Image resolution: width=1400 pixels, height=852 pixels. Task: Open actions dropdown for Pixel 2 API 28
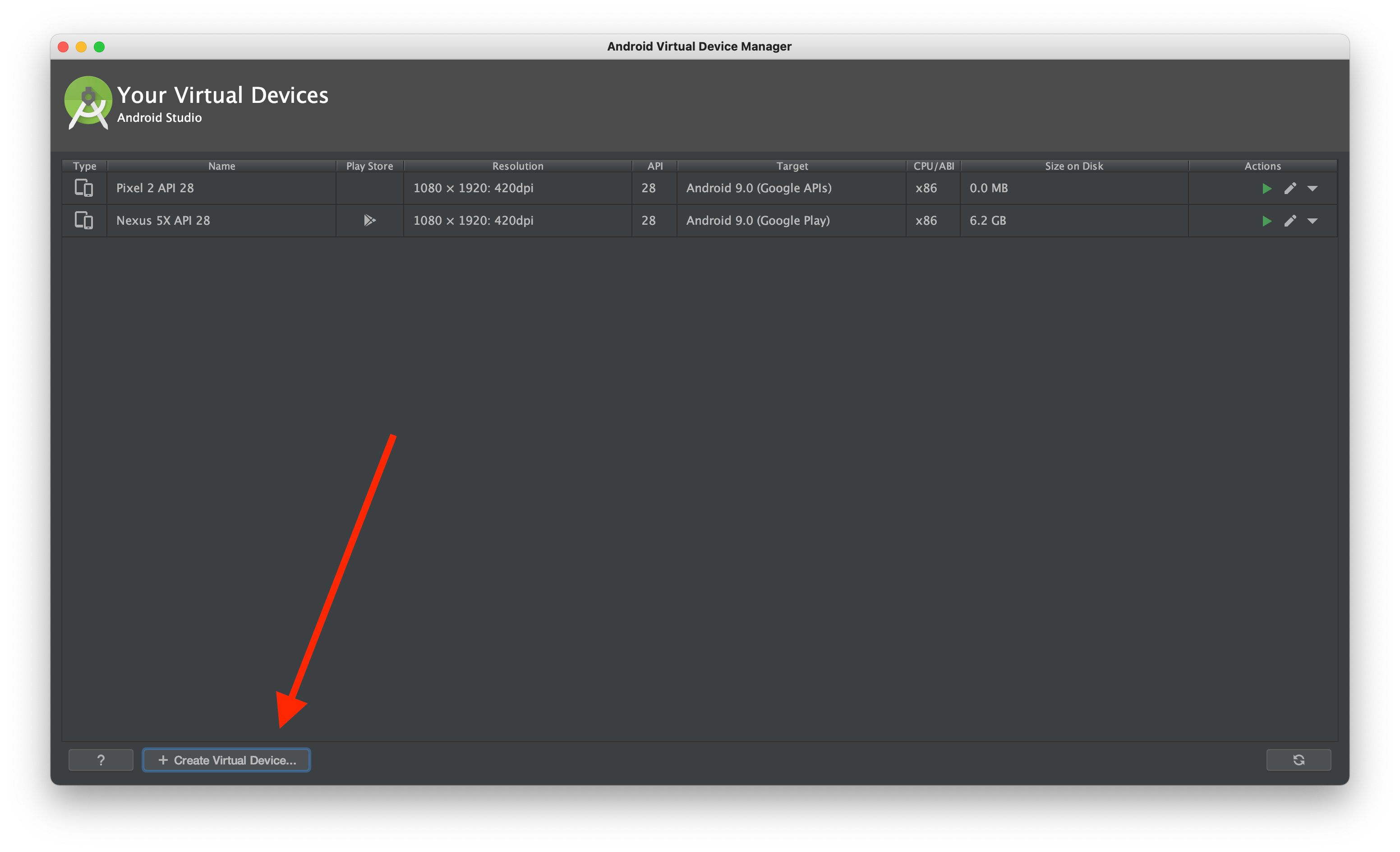click(1312, 189)
